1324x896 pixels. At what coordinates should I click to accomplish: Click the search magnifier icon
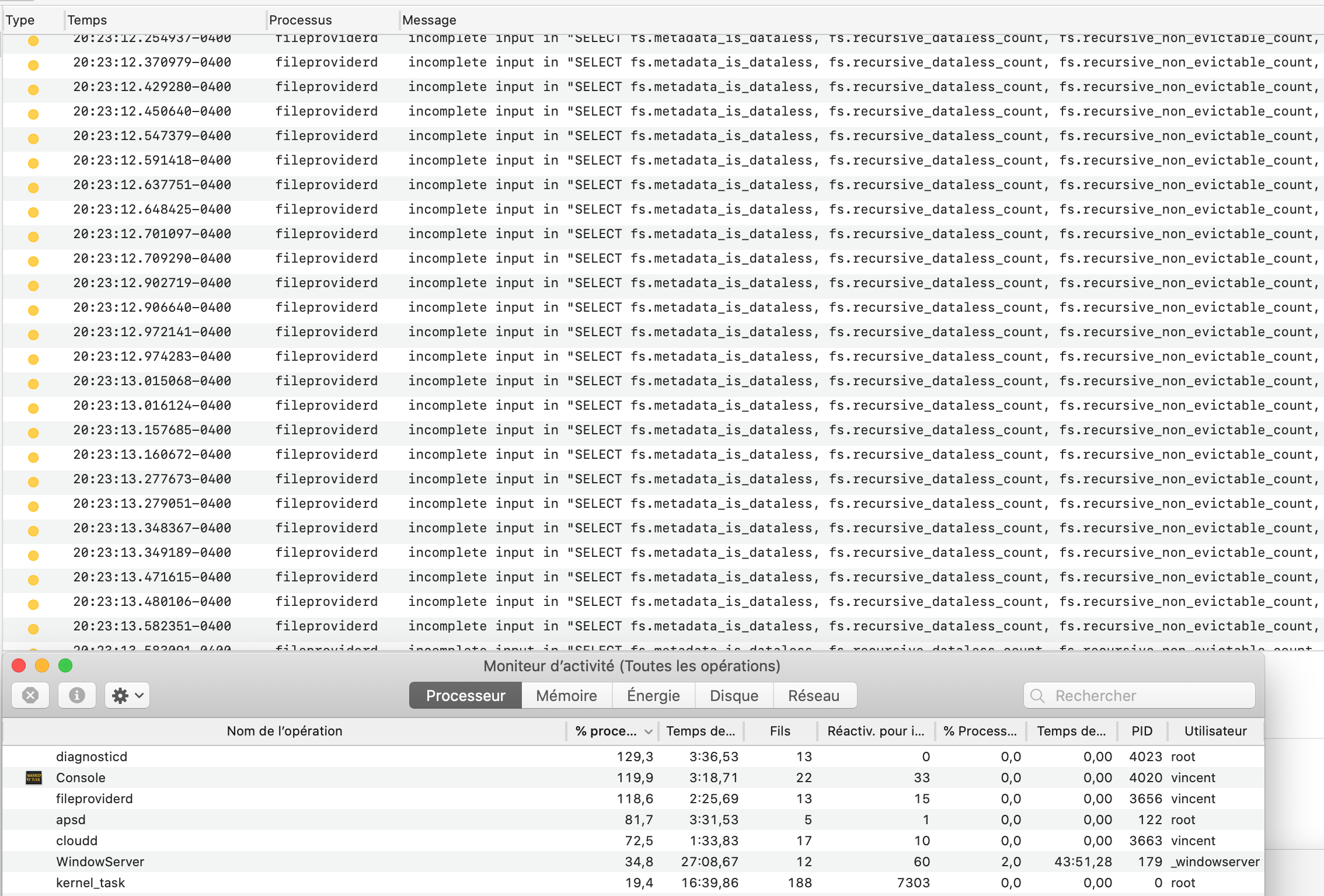click(1037, 696)
